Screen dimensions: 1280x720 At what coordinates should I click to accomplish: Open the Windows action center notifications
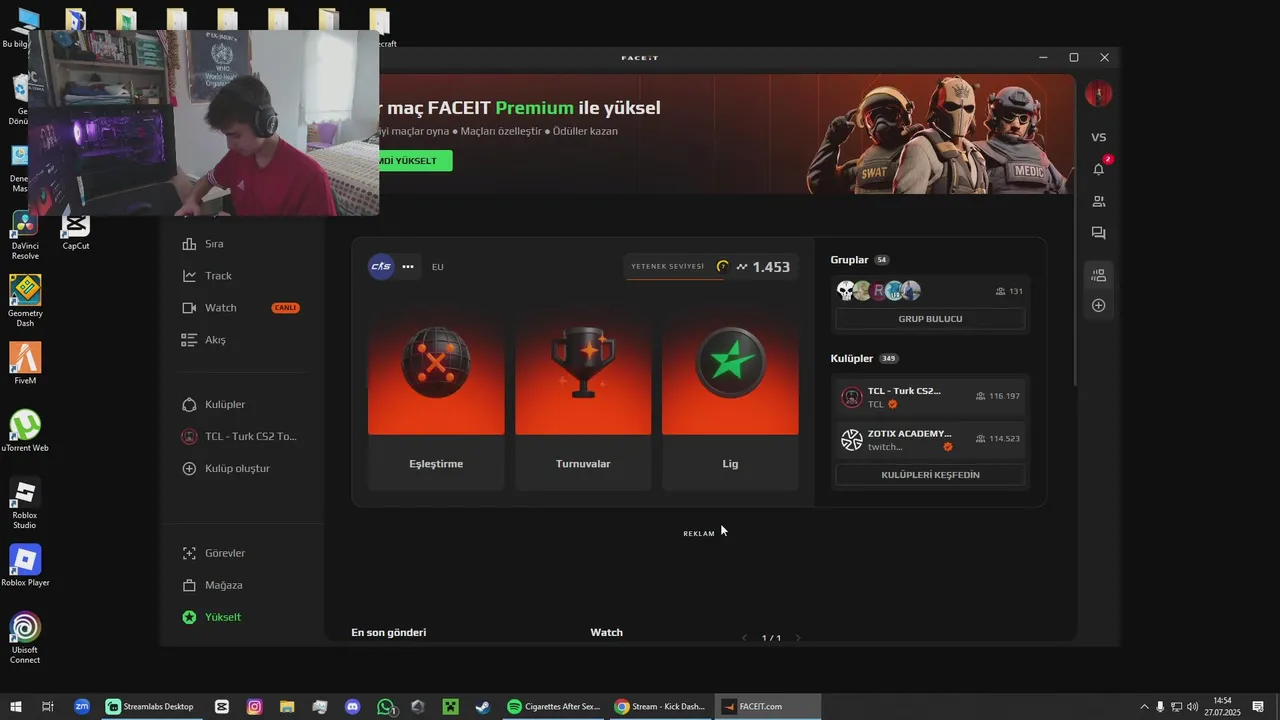1258,707
